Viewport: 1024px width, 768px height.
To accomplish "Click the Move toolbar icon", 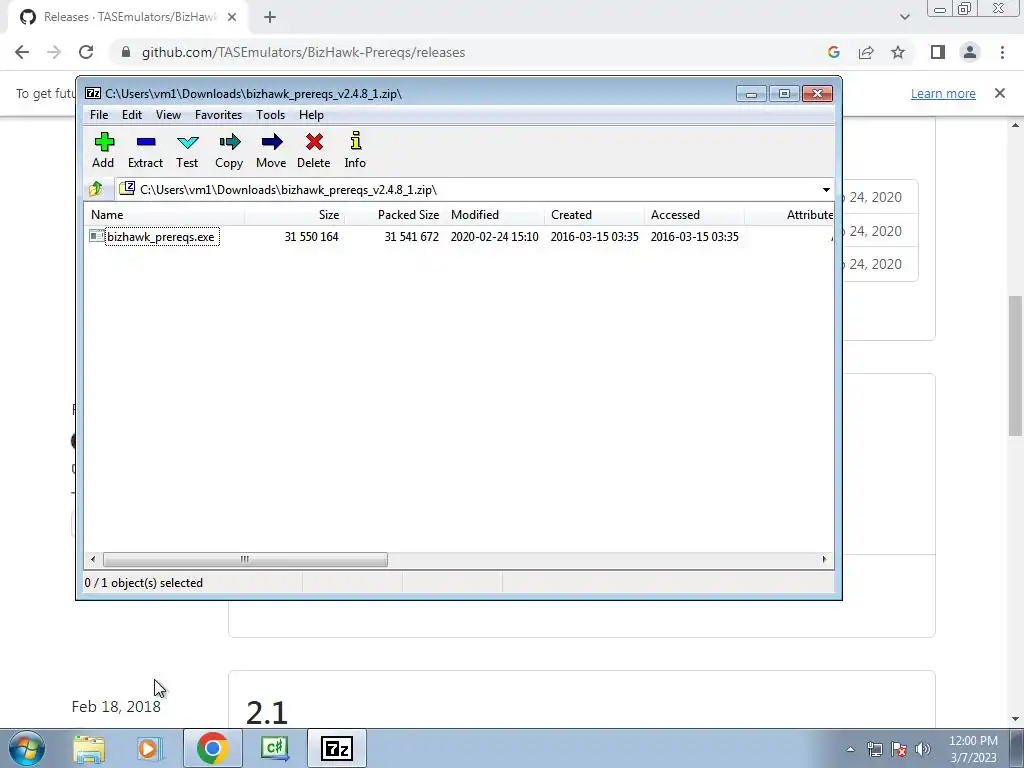I will [271, 150].
